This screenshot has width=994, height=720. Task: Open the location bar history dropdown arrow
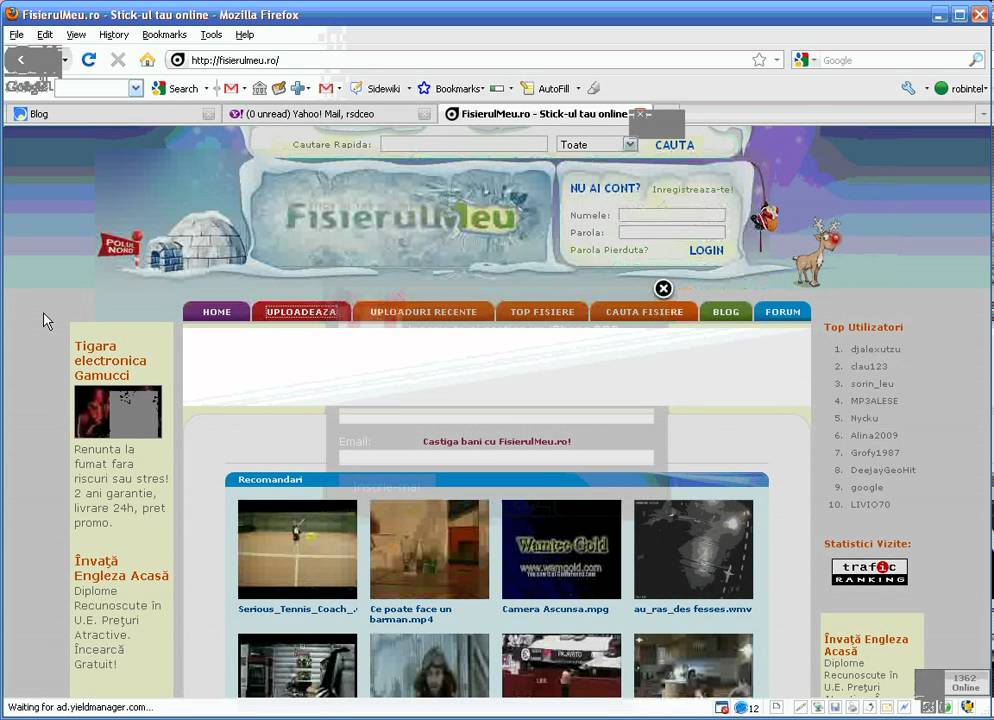[777, 60]
